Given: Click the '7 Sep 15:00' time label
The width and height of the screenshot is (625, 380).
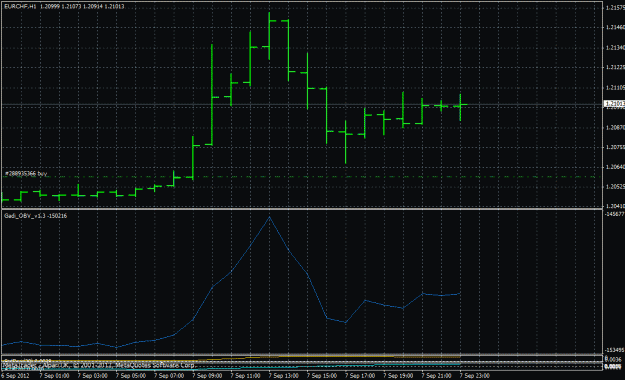Looking at the screenshot, I should pyautogui.click(x=322, y=376).
